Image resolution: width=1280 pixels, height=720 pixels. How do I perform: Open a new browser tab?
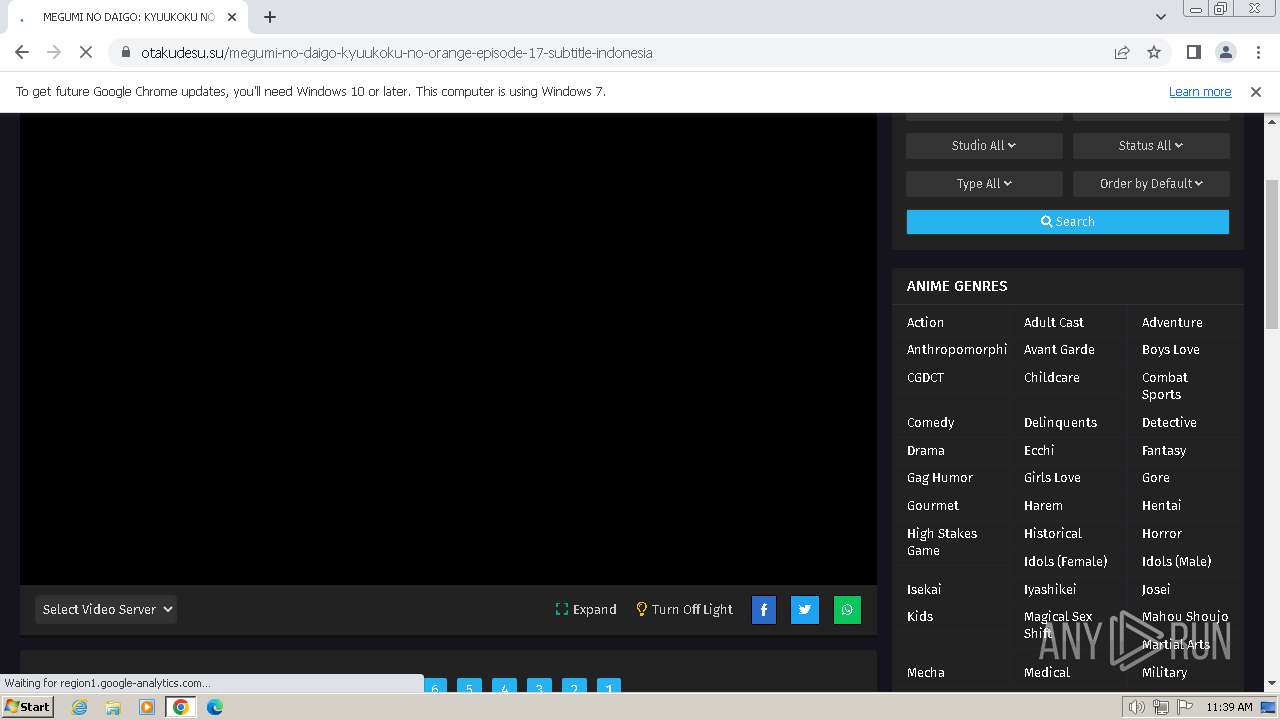click(x=270, y=17)
